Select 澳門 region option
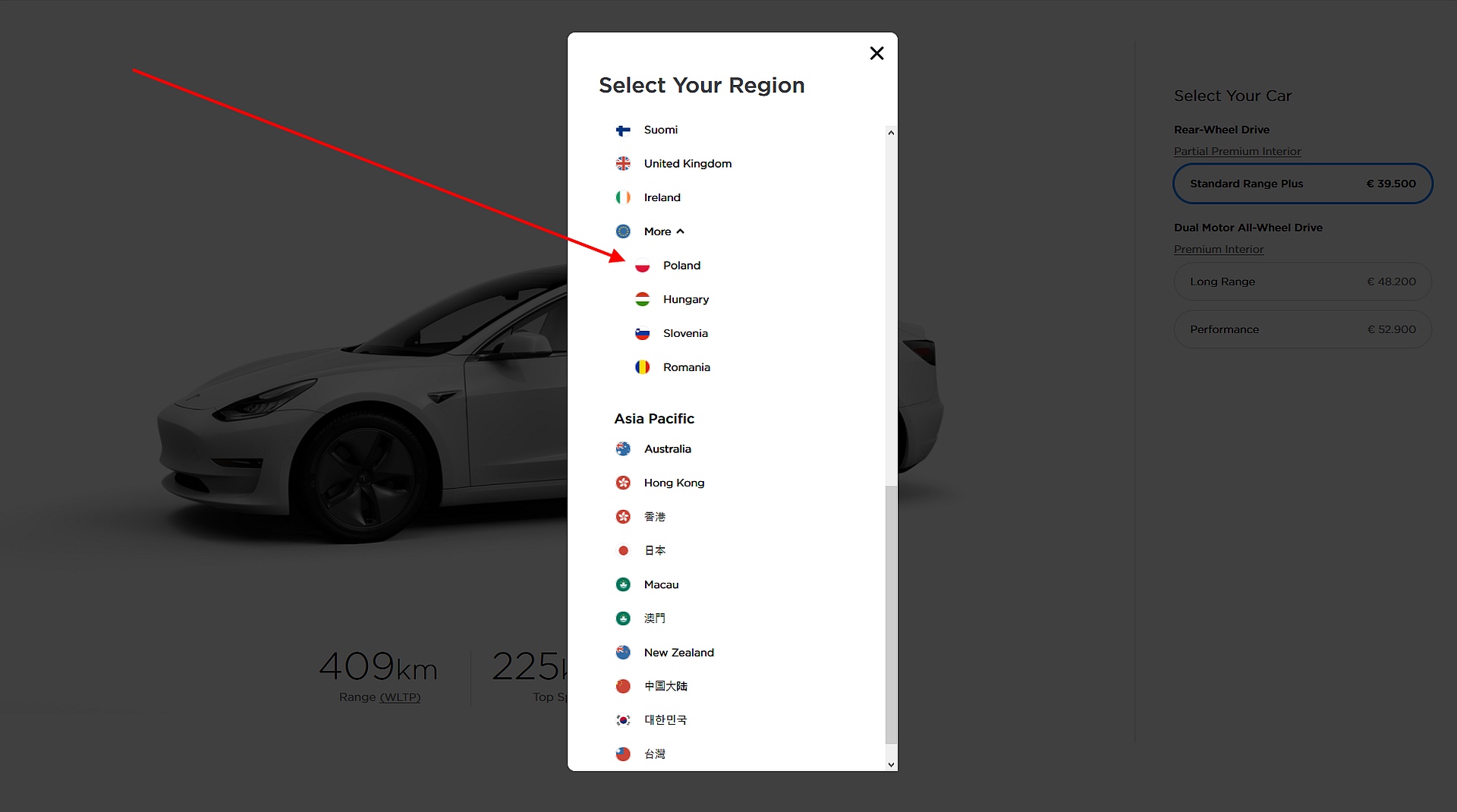Image resolution: width=1457 pixels, height=812 pixels. click(x=655, y=618)
